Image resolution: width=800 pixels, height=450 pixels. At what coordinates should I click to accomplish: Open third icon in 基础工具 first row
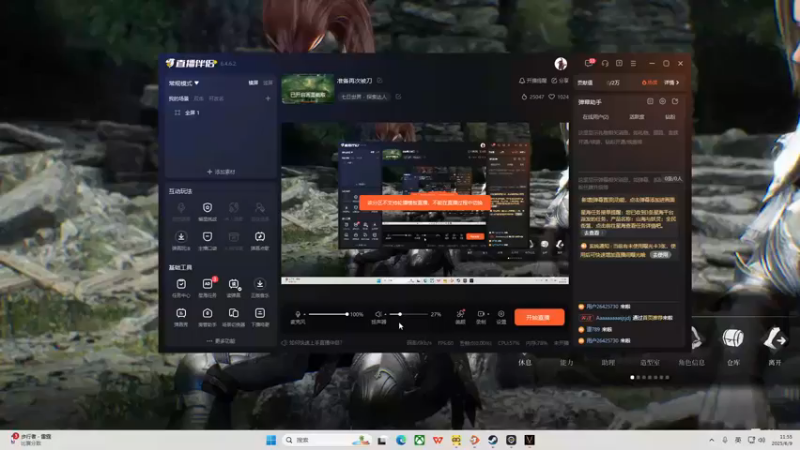(234, 284)
